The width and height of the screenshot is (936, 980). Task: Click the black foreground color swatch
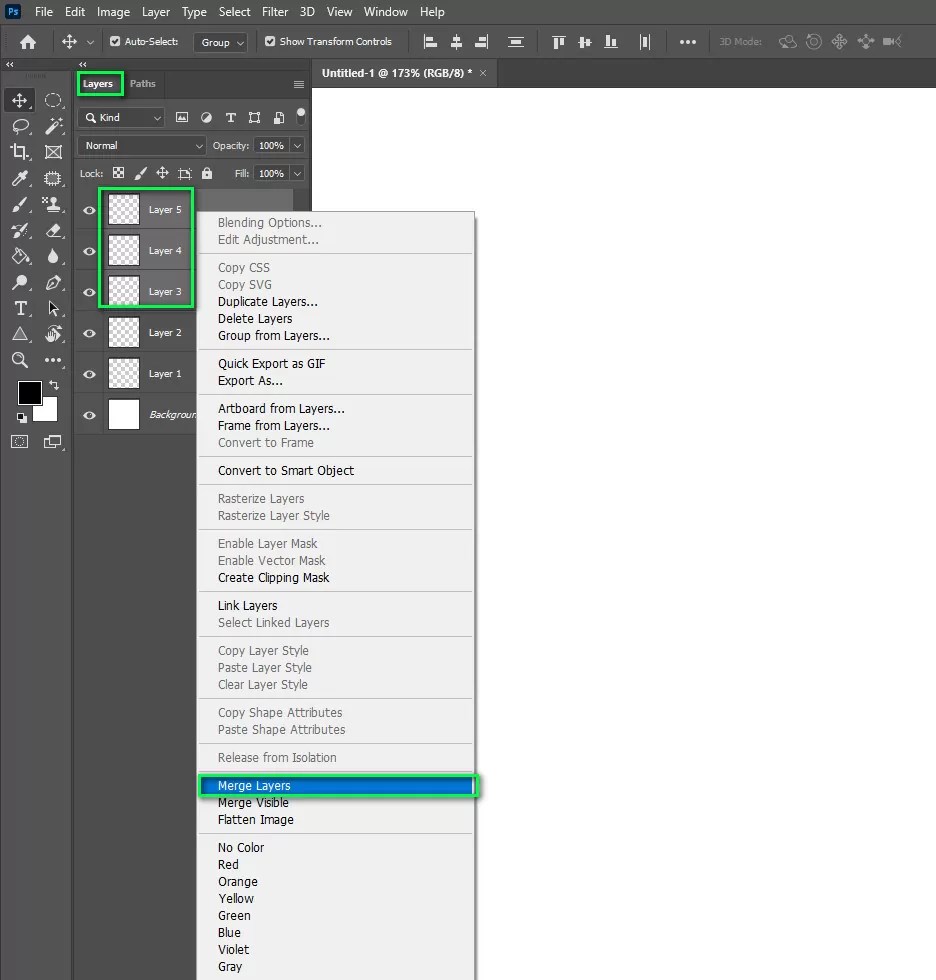point(29,393)
